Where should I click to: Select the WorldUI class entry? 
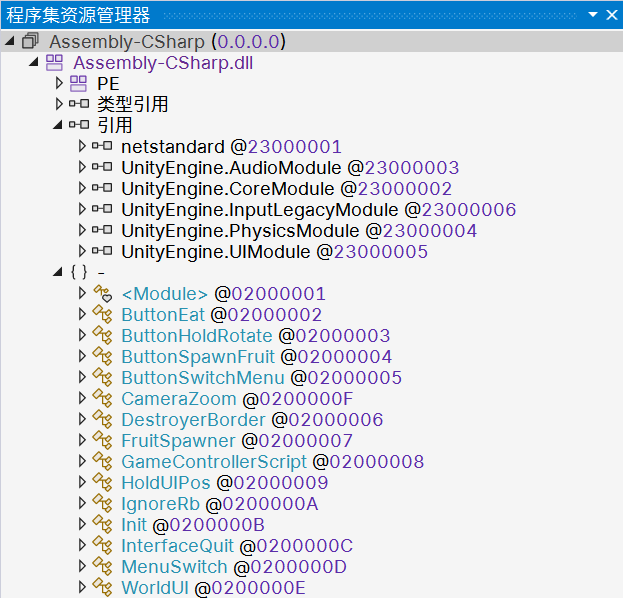213,588
